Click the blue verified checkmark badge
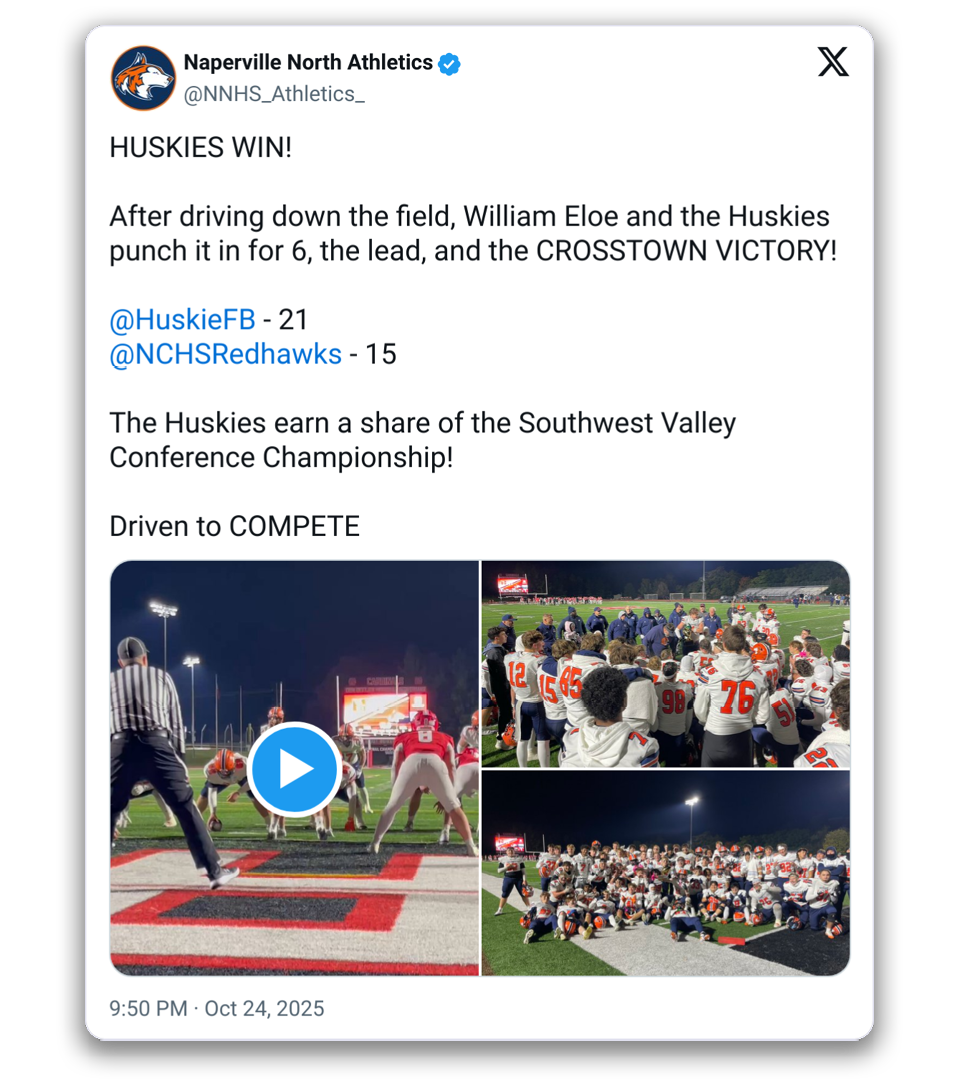959x1084 pixels. tap(451, 63)
